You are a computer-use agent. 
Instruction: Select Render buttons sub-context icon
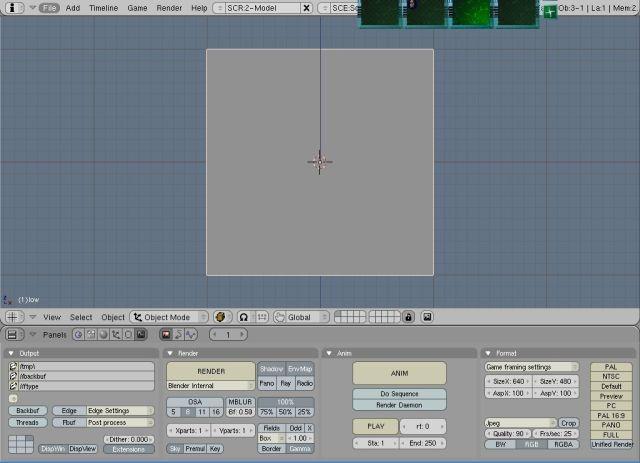tap(166, 335)
